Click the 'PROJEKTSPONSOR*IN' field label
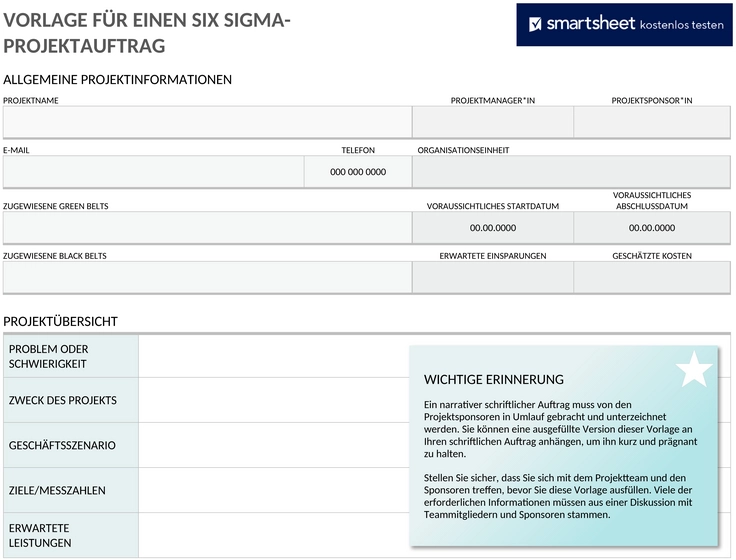Viewport: 736px width, 560px height. (652, 100)
